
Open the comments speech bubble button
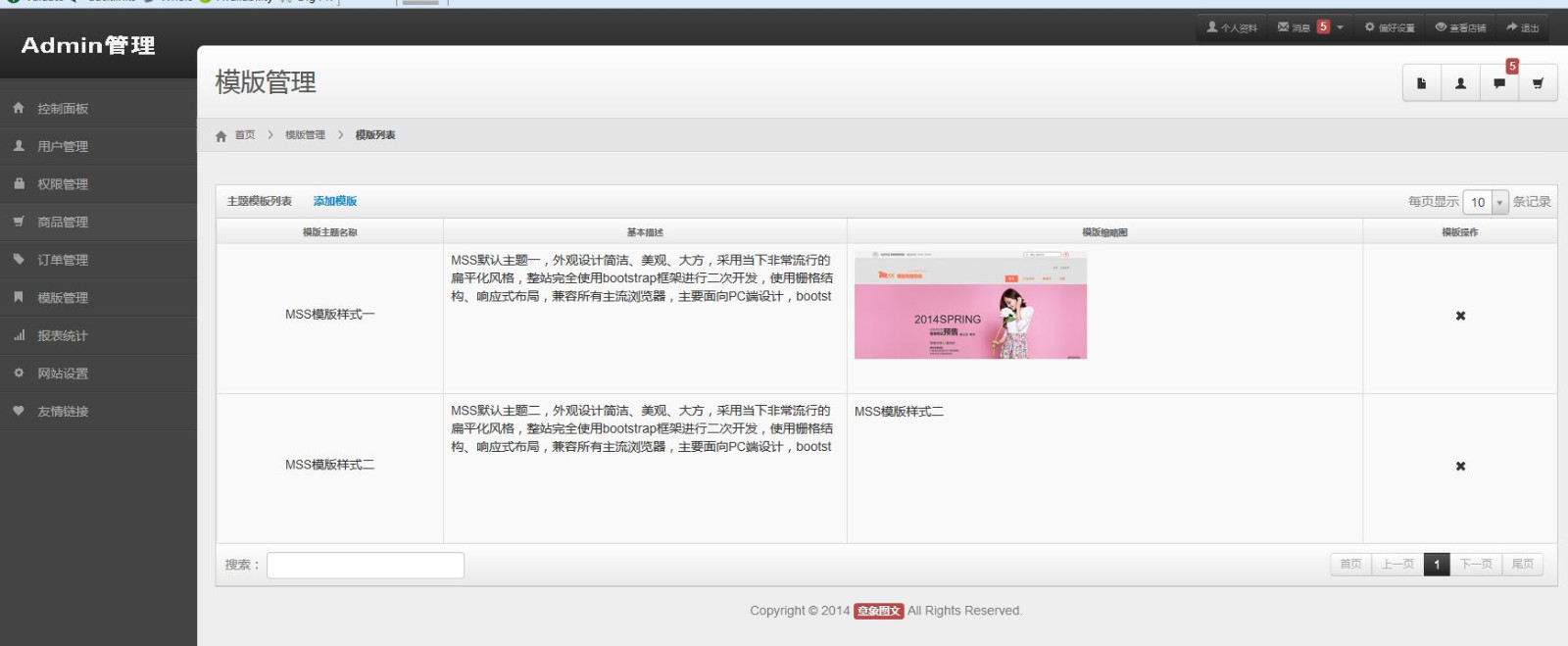[1499, 83]
